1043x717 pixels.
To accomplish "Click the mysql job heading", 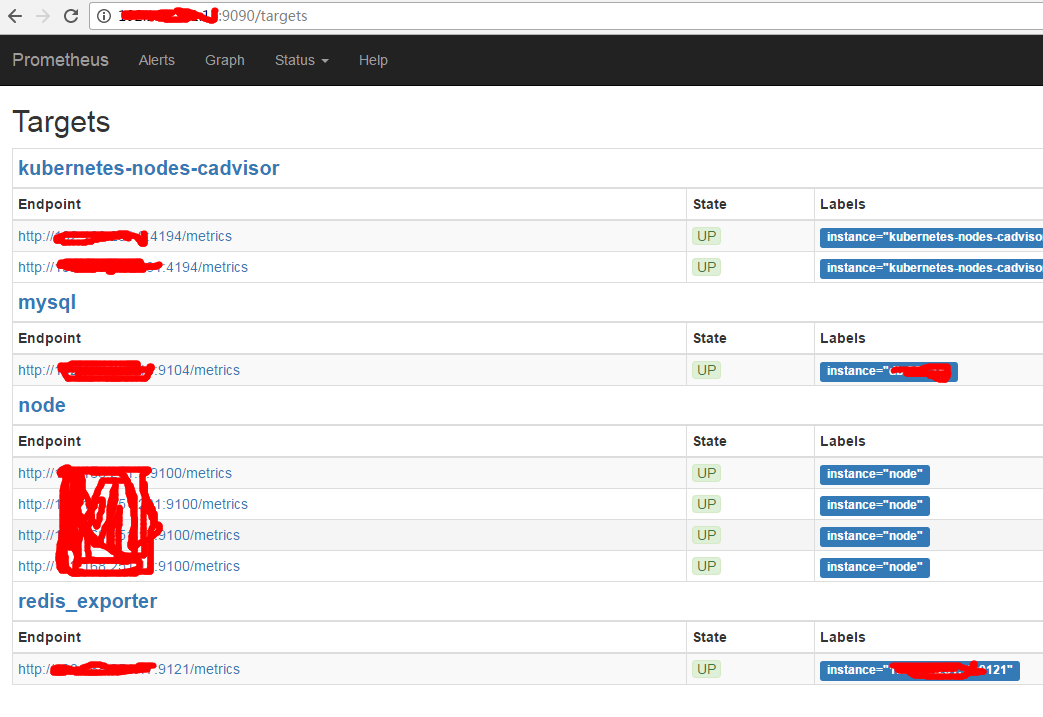I will click(x=47, y=303).
